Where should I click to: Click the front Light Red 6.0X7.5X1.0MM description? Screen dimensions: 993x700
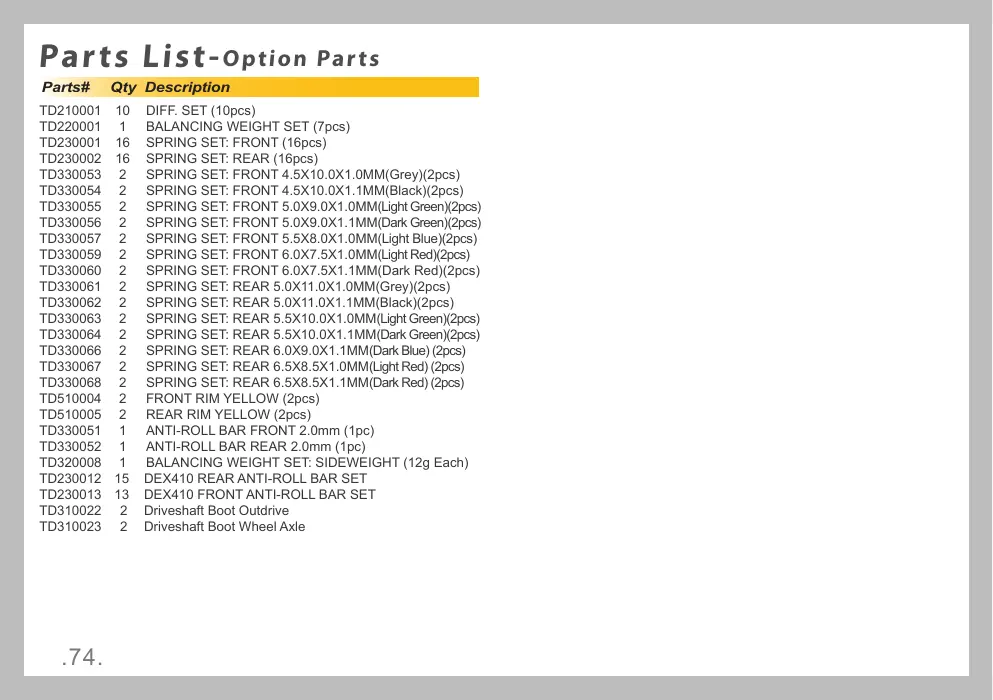coord(308,255)
